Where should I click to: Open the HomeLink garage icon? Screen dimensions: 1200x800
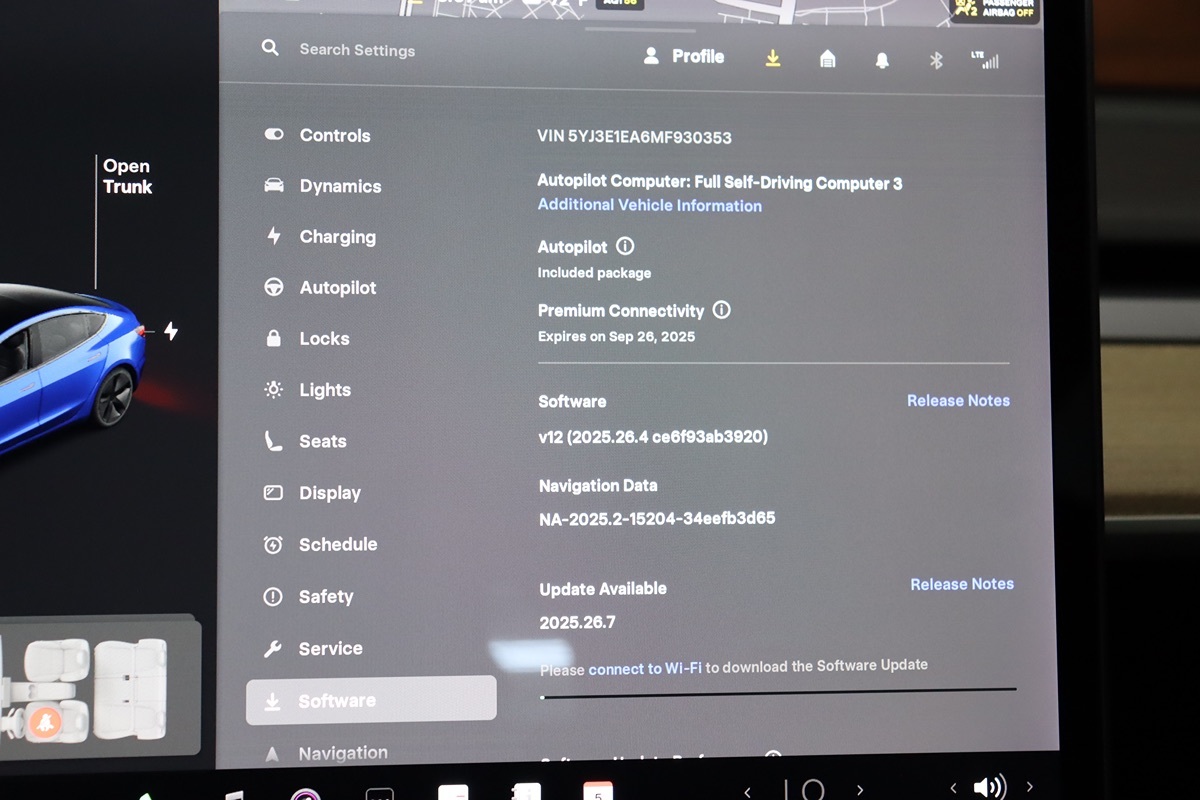coord(827,60)
